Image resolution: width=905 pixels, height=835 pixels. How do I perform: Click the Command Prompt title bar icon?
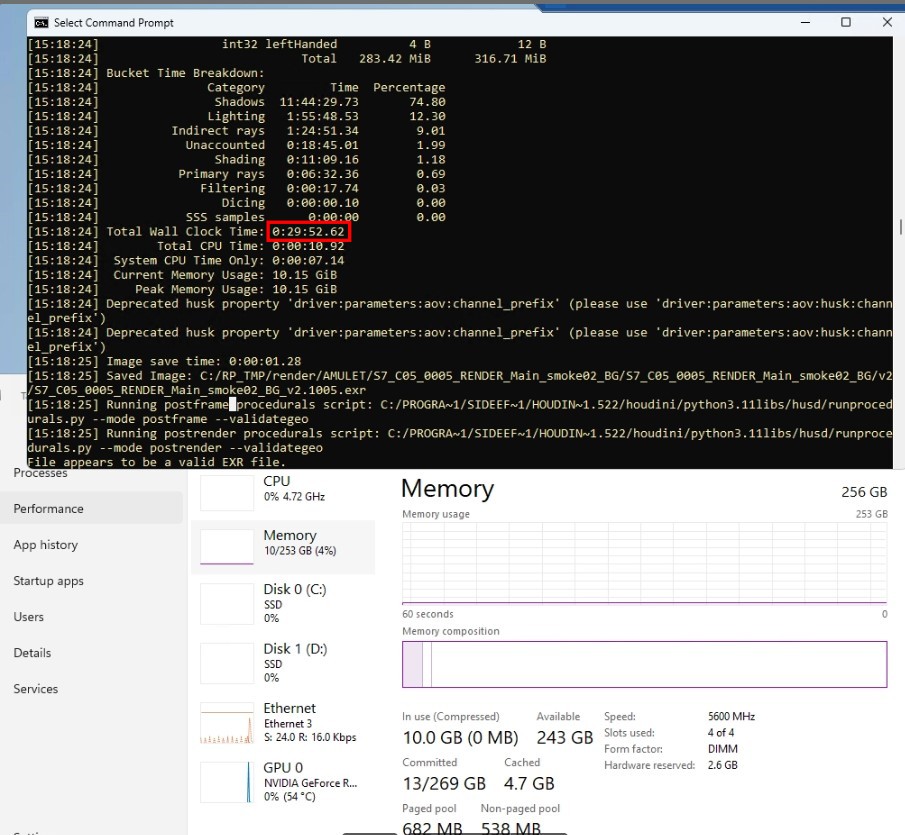pos(40,22)
